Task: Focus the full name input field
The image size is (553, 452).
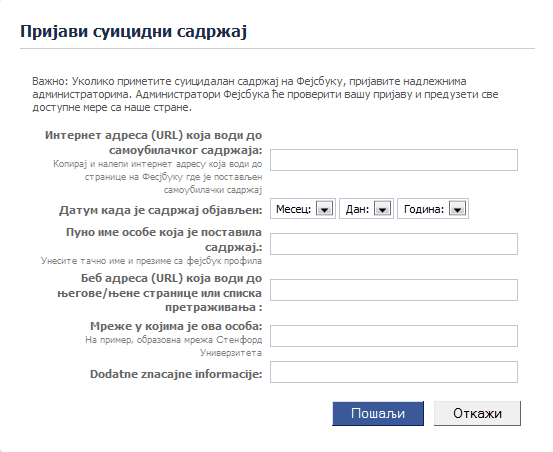Action: point(394,244)
